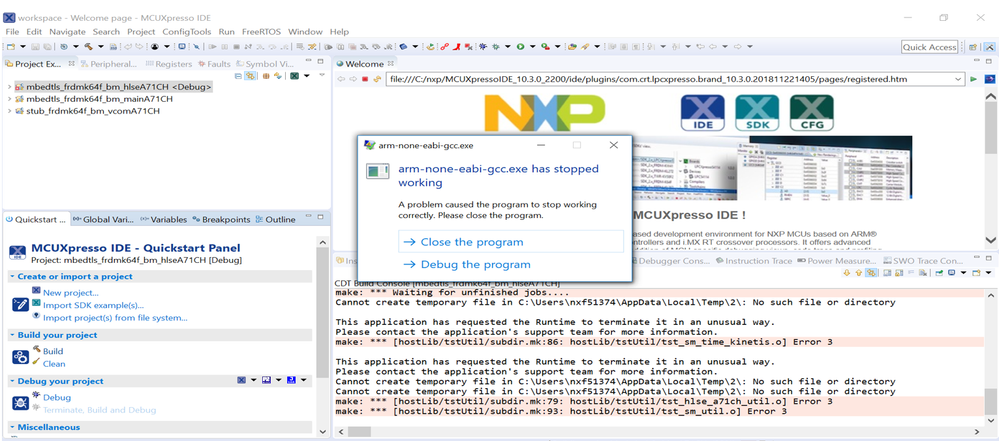Open the SWO Trace Config tab

click(x=923, y=261)
